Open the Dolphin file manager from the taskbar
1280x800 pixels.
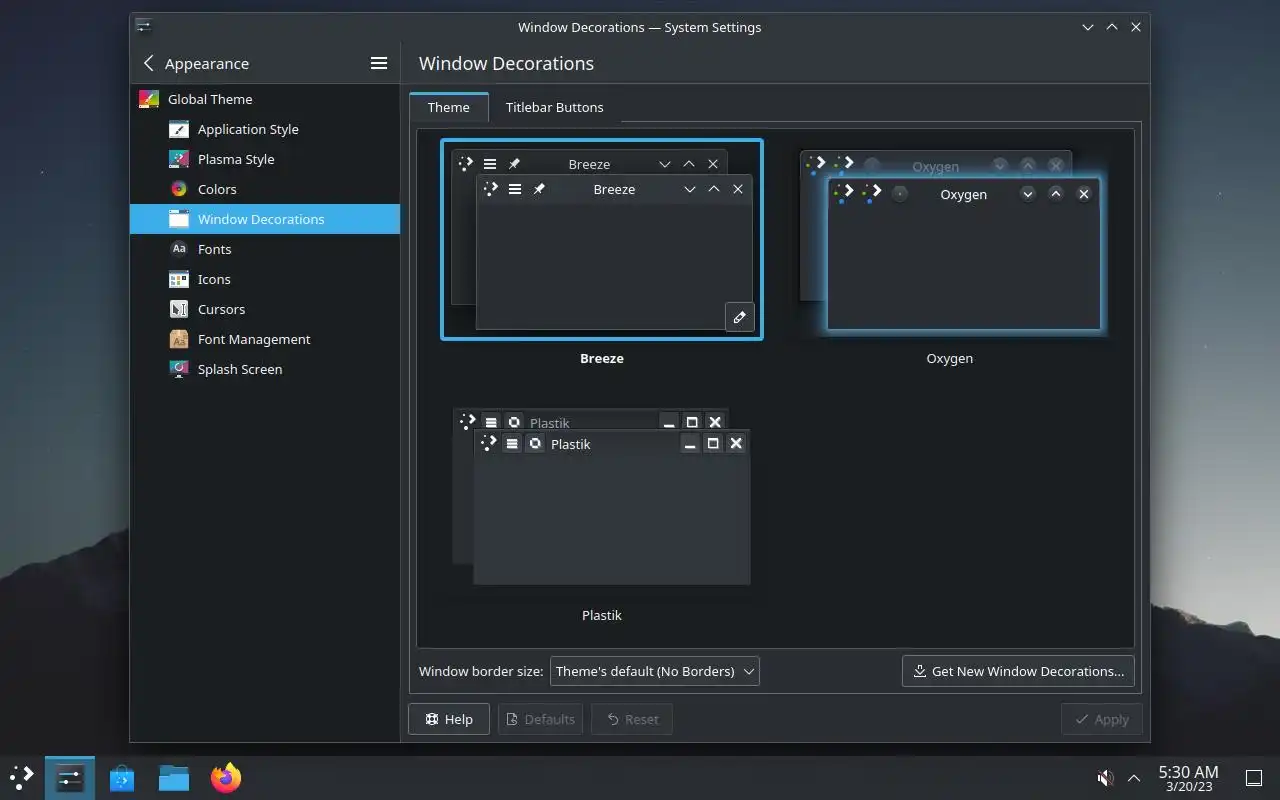click(174, 777)
